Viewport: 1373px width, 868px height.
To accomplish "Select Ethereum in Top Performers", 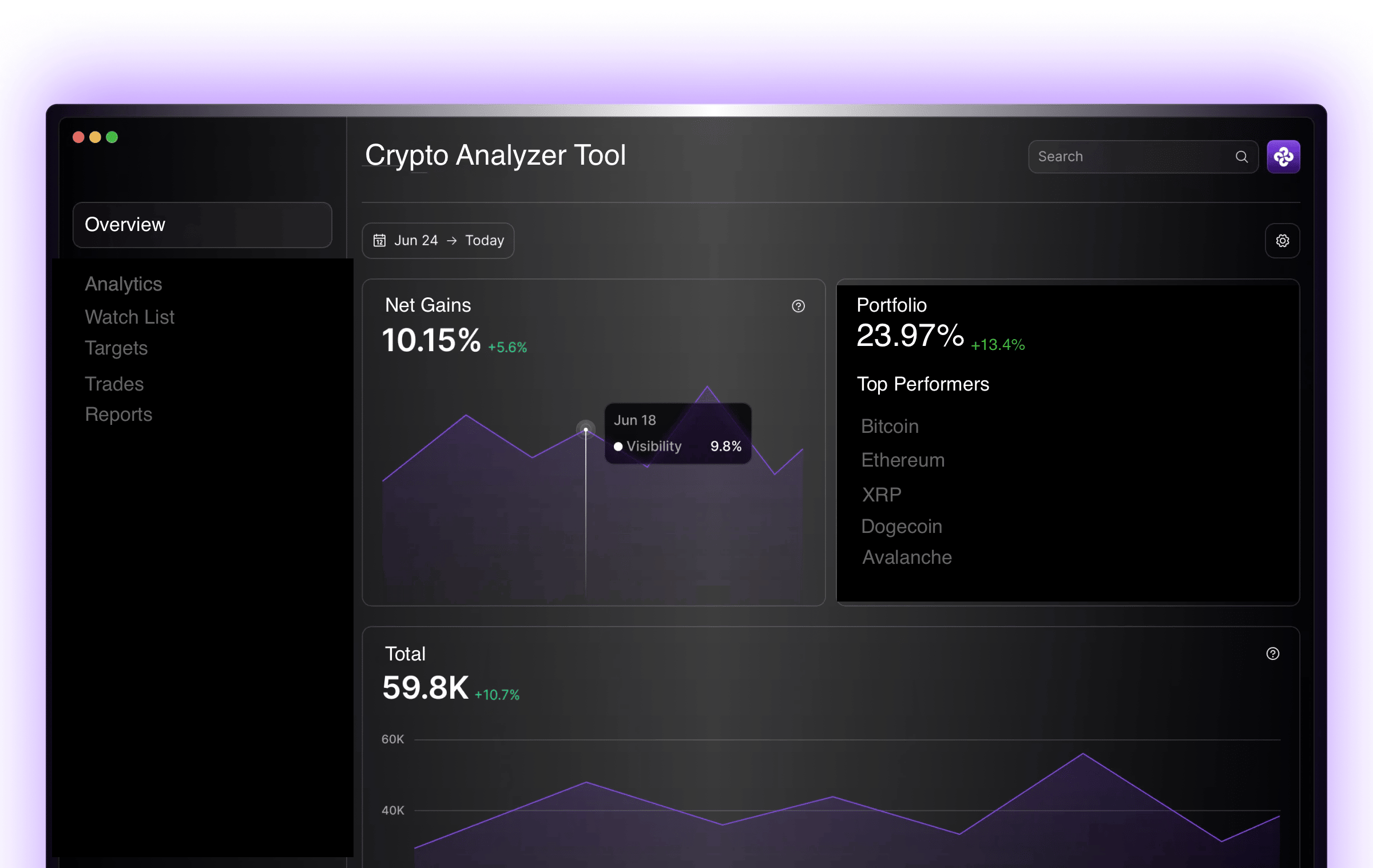I will 903,460.
